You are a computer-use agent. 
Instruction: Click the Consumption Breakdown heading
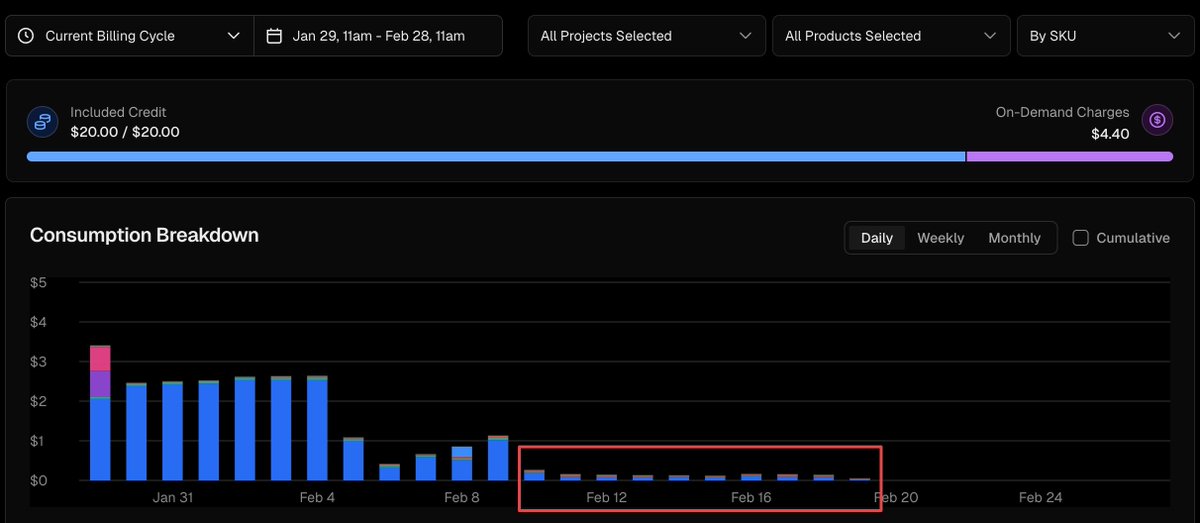pos(144,236)
